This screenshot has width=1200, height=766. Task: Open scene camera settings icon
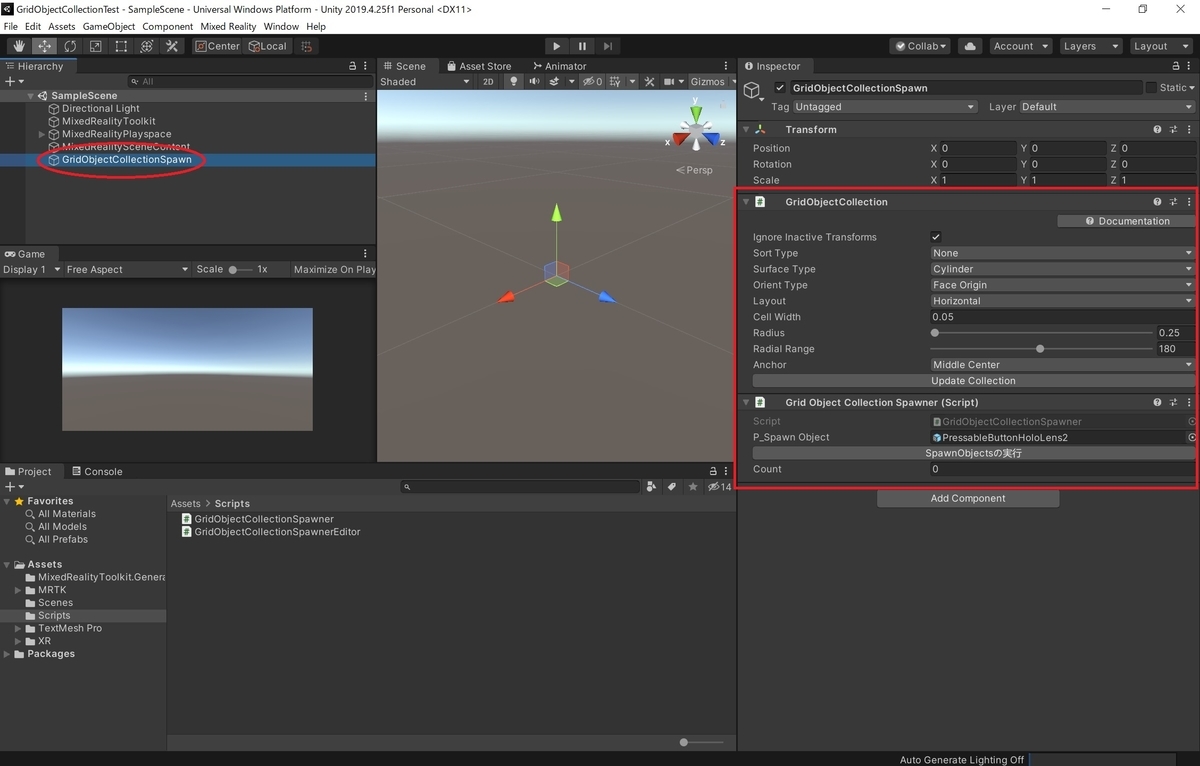[x=669, y=82]
